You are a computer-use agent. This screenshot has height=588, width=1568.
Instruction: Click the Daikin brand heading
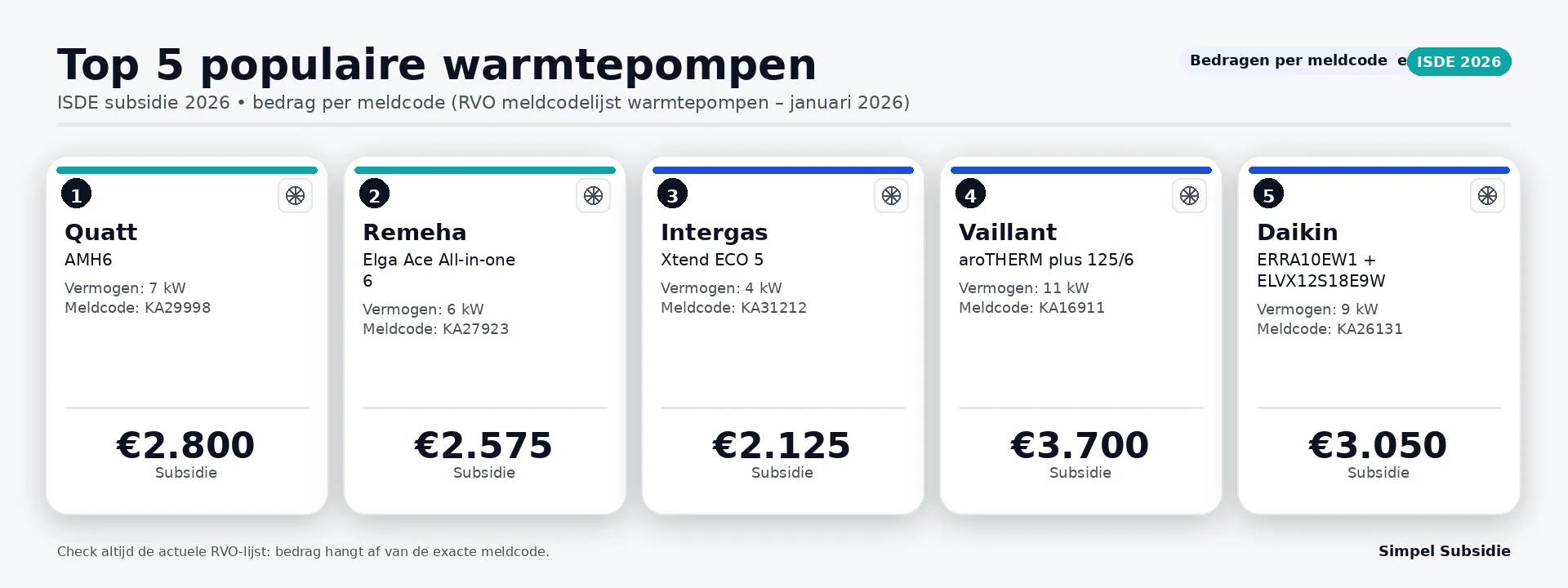tap(1297, 233)
